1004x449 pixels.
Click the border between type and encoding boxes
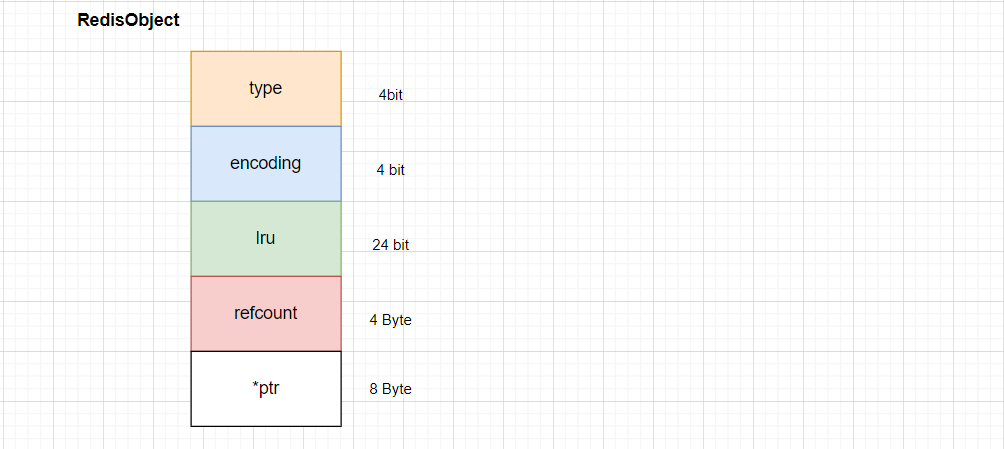pyautogui.click(x=266, y=126)
